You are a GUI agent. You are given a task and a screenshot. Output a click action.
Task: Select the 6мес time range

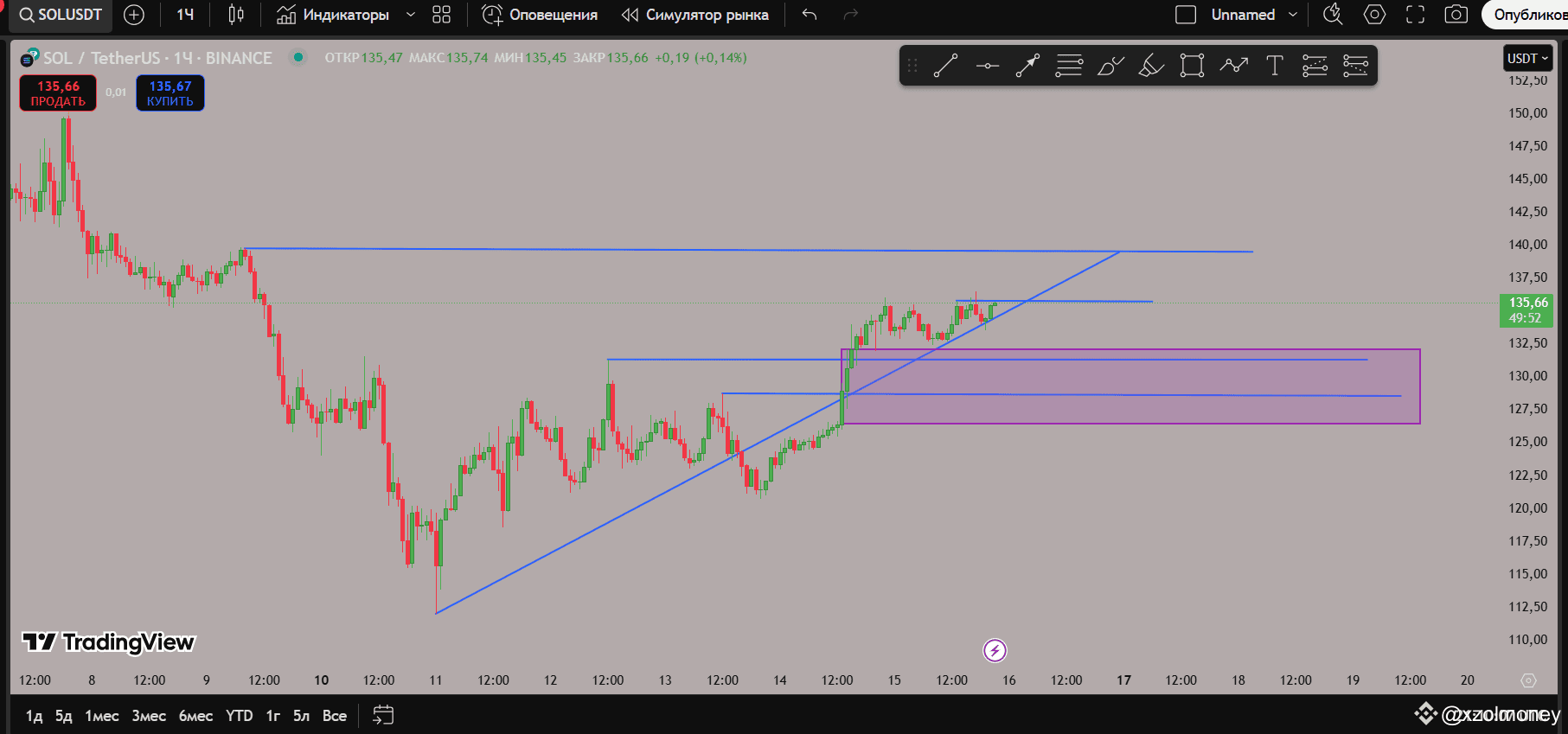(195, 715)
